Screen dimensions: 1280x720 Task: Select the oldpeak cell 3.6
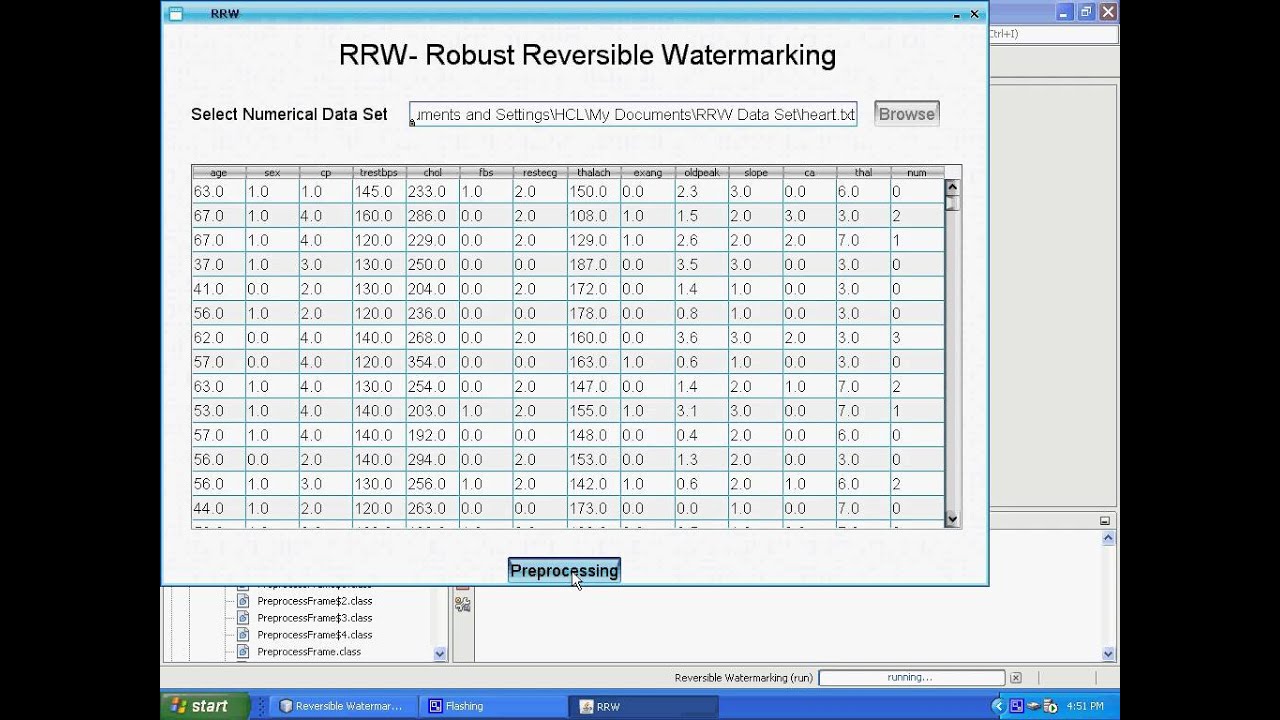[x=702, y=338]
